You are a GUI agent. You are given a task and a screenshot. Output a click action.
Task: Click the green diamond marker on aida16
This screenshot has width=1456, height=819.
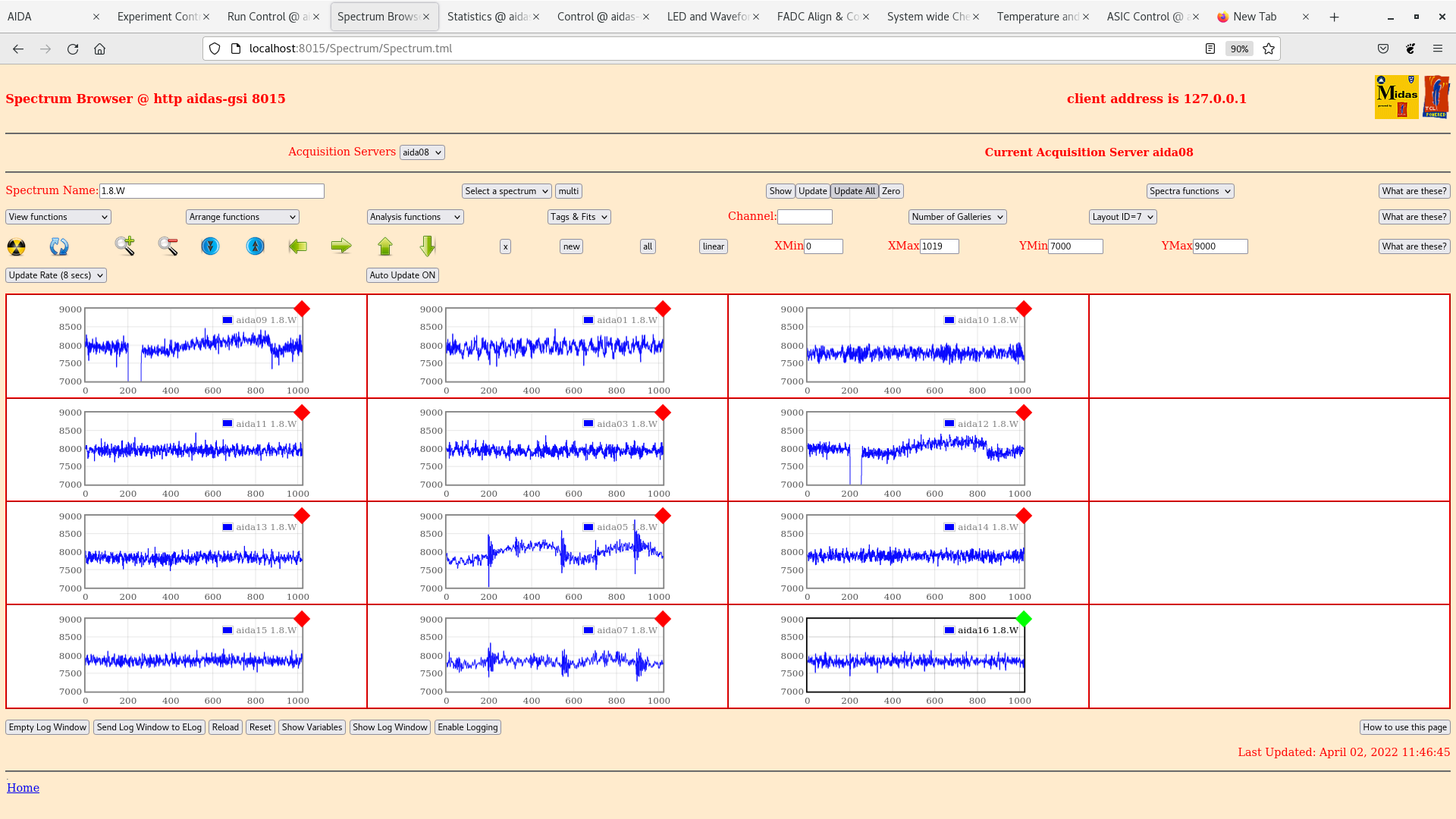pos(1024,619)
